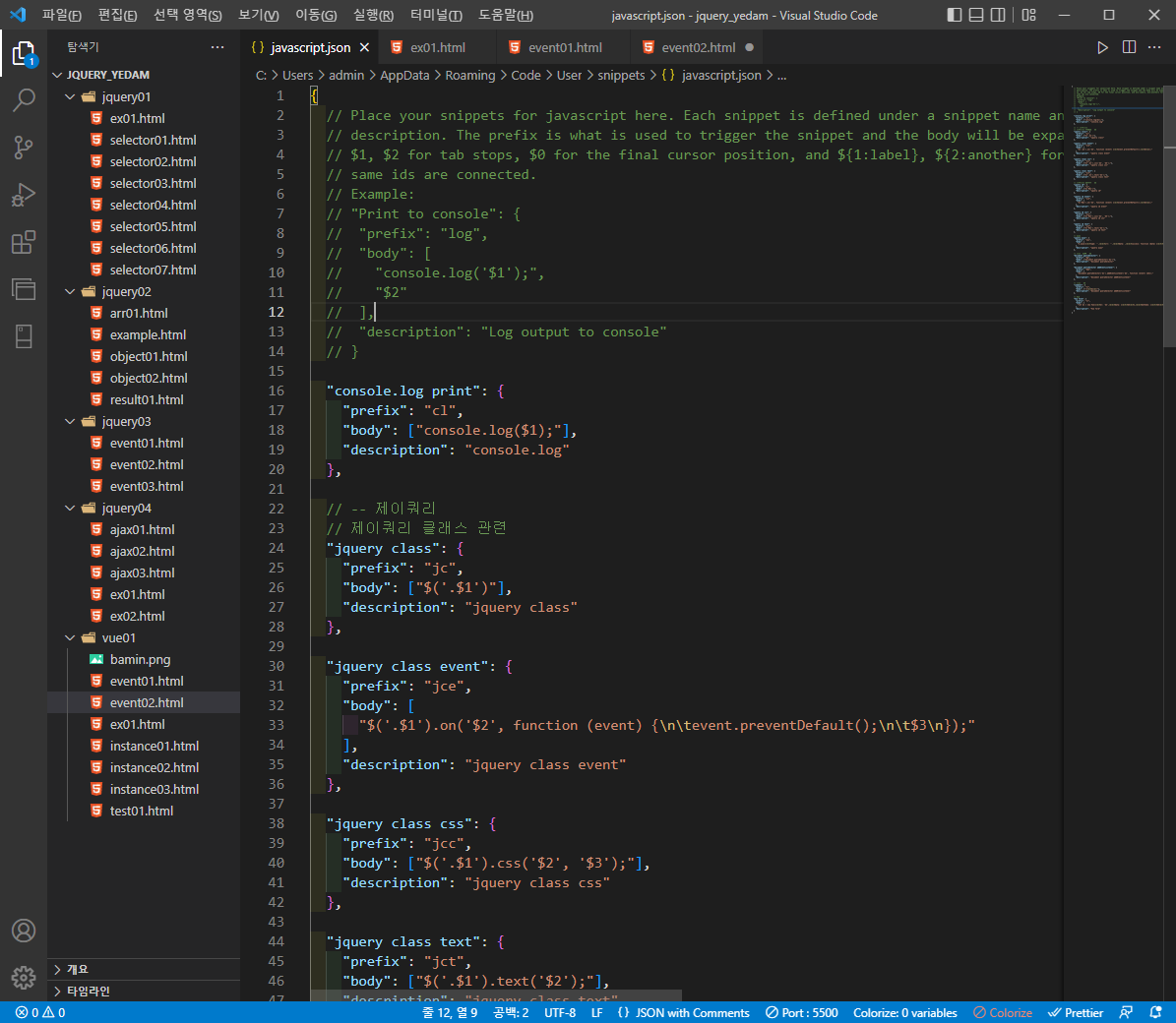Open the Extensions view
Image resolution: width=1176 pixels, height=1023 pixels.
coord(24,242)
